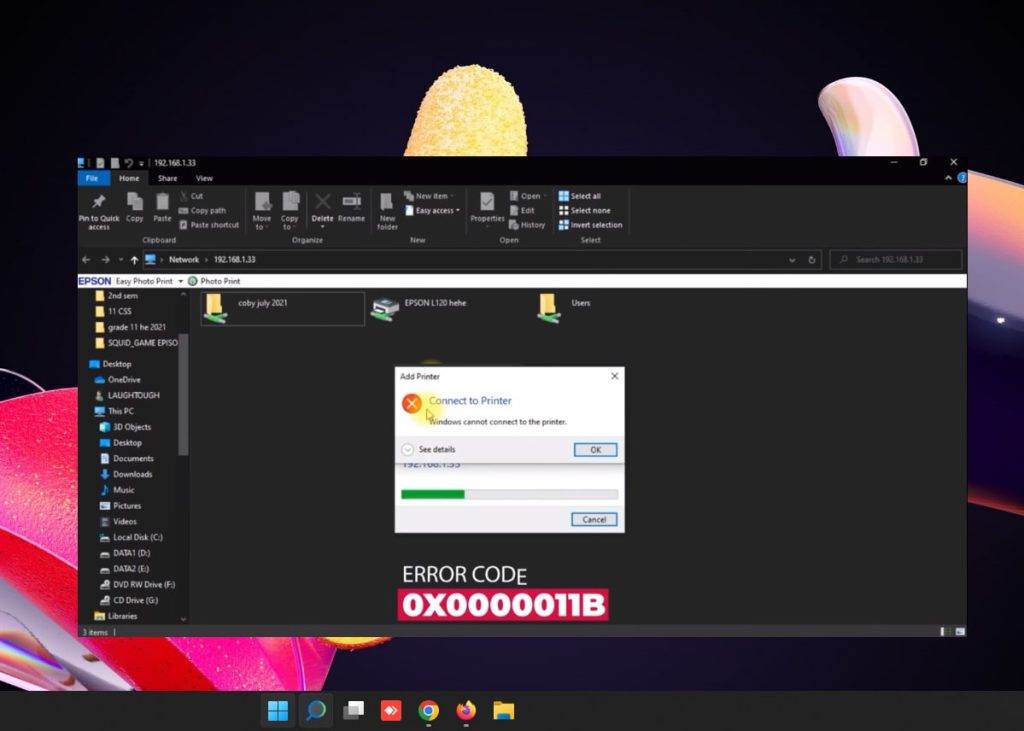Switch to the Share ribbon tab
Screen dimensions: 1024x731
167,178
